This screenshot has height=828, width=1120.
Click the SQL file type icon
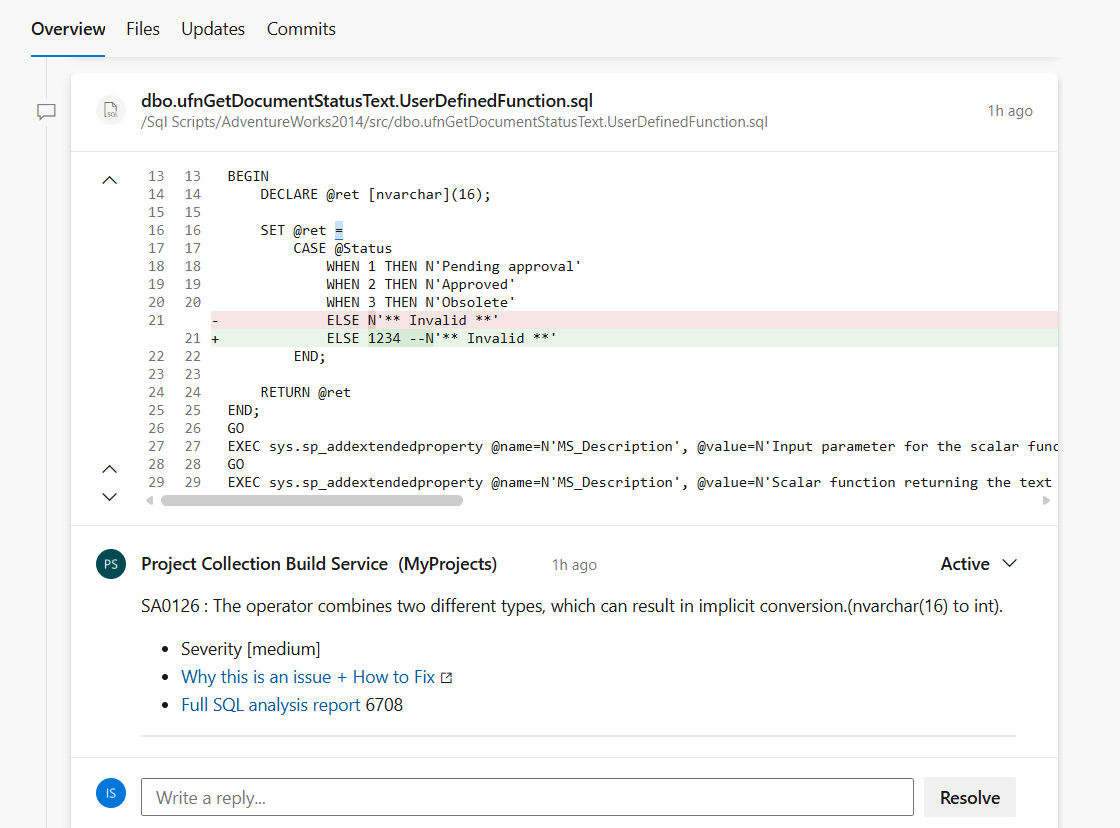(x=111, y=110)
